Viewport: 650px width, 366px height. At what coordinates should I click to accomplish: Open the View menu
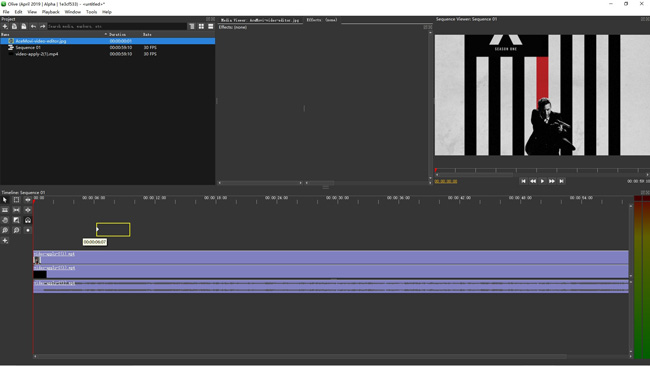(x=32, y=12)
